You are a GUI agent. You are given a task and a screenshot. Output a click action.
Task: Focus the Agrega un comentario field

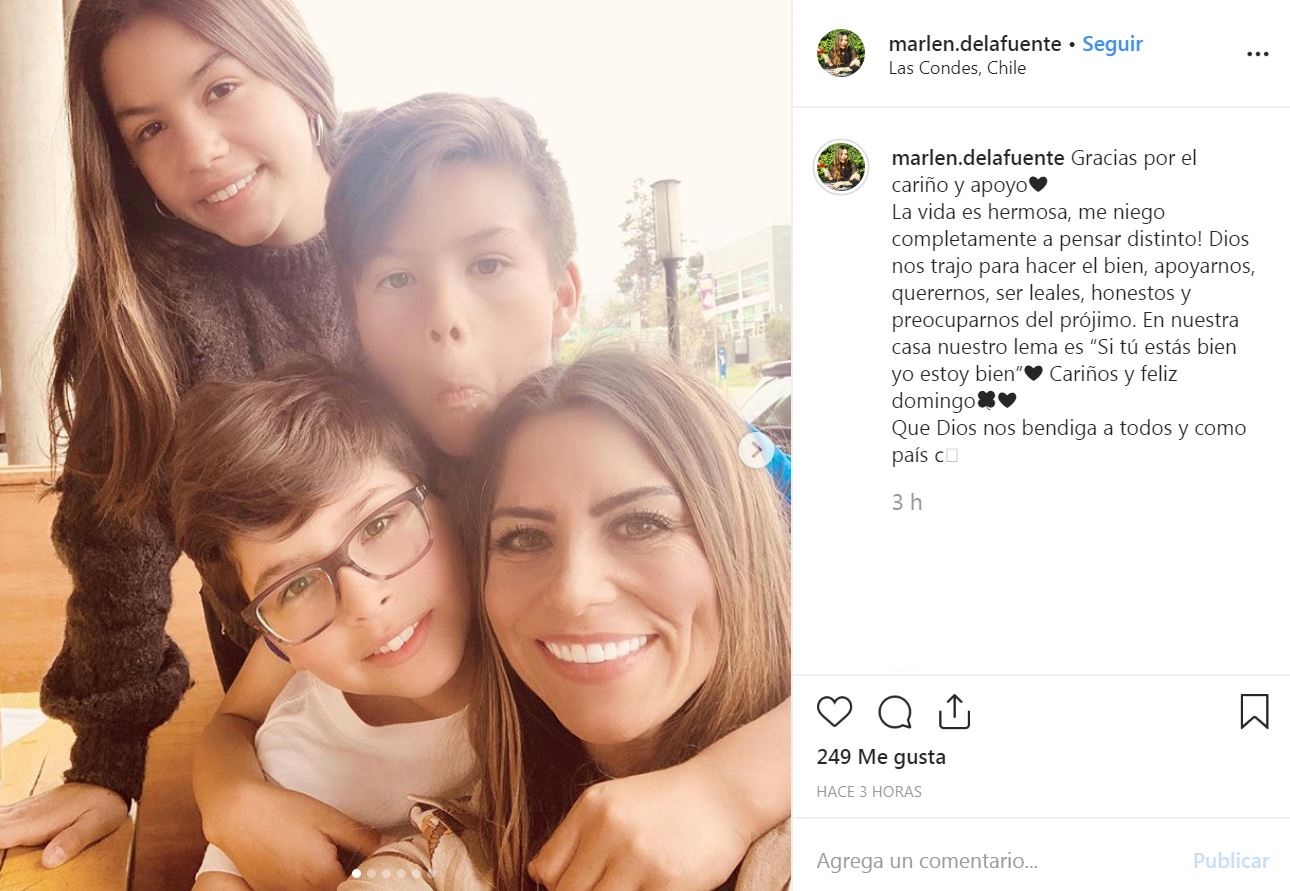995,860
